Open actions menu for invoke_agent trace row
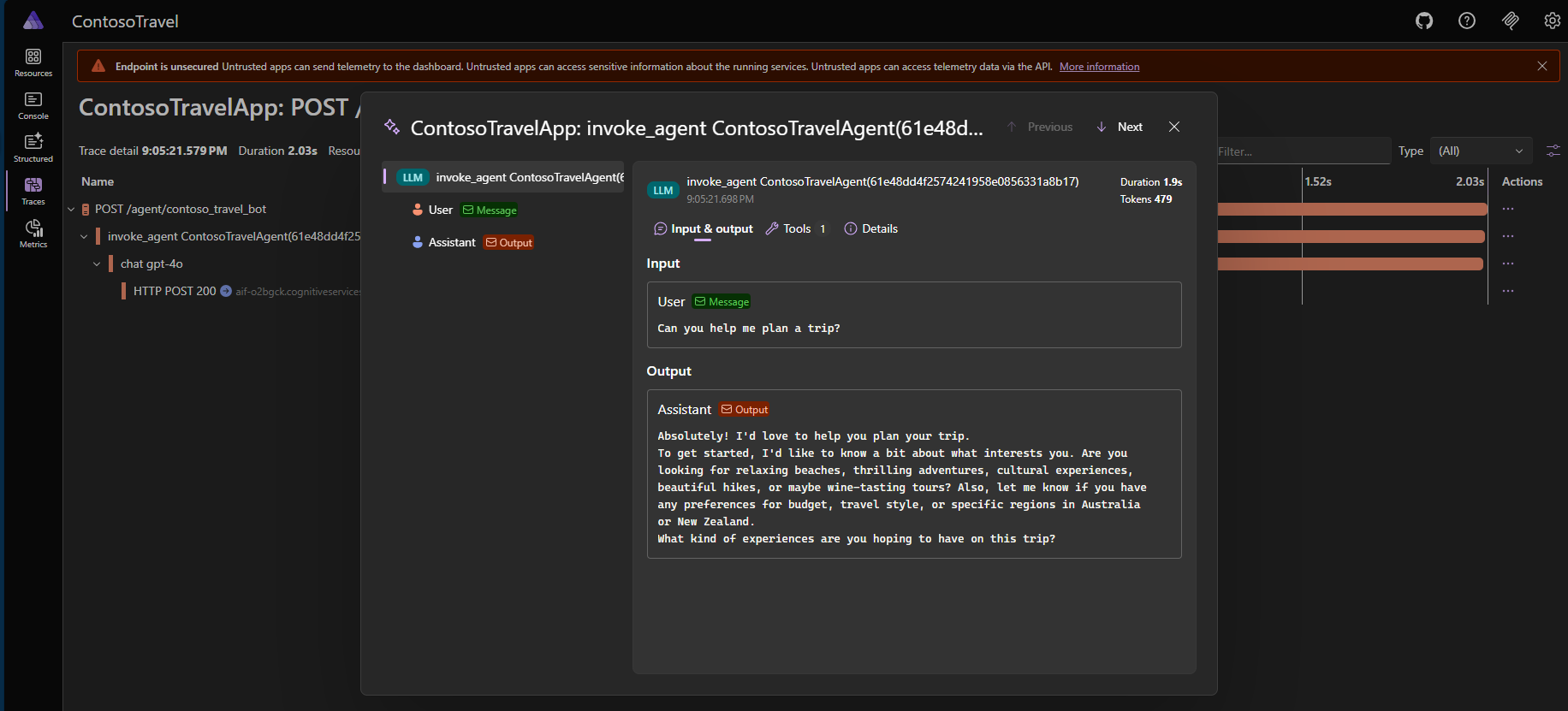The height and width of the screenshot is (711, 1568). pos(1508,236)
